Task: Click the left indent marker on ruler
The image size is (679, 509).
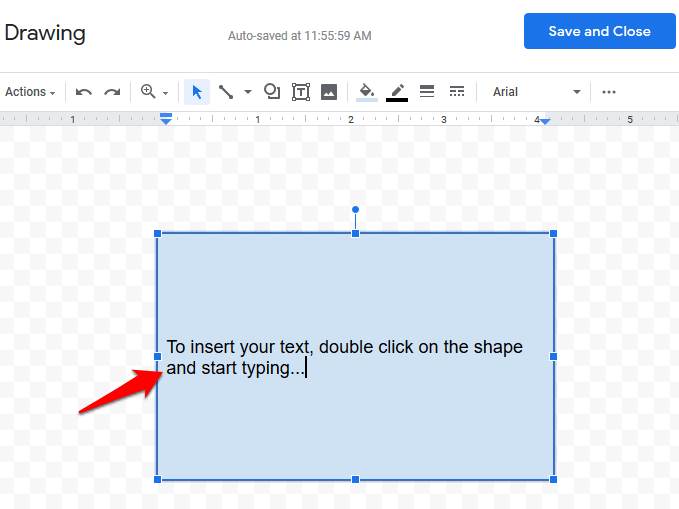Action: [166, 119]
